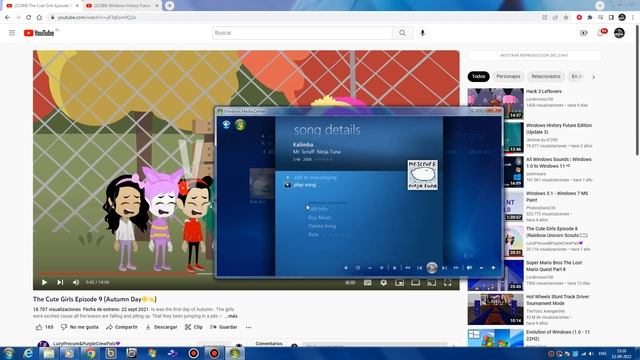
Task: Start voice search with microphone icon
Action: click(422, 33)
